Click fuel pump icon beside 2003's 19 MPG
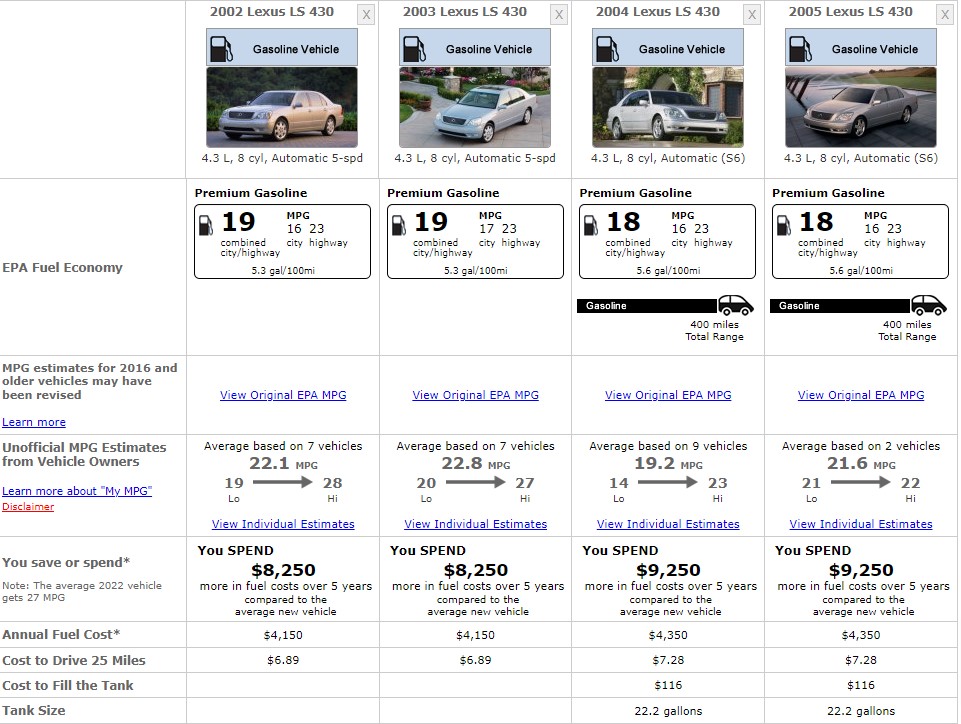 [x=398, y=225]
